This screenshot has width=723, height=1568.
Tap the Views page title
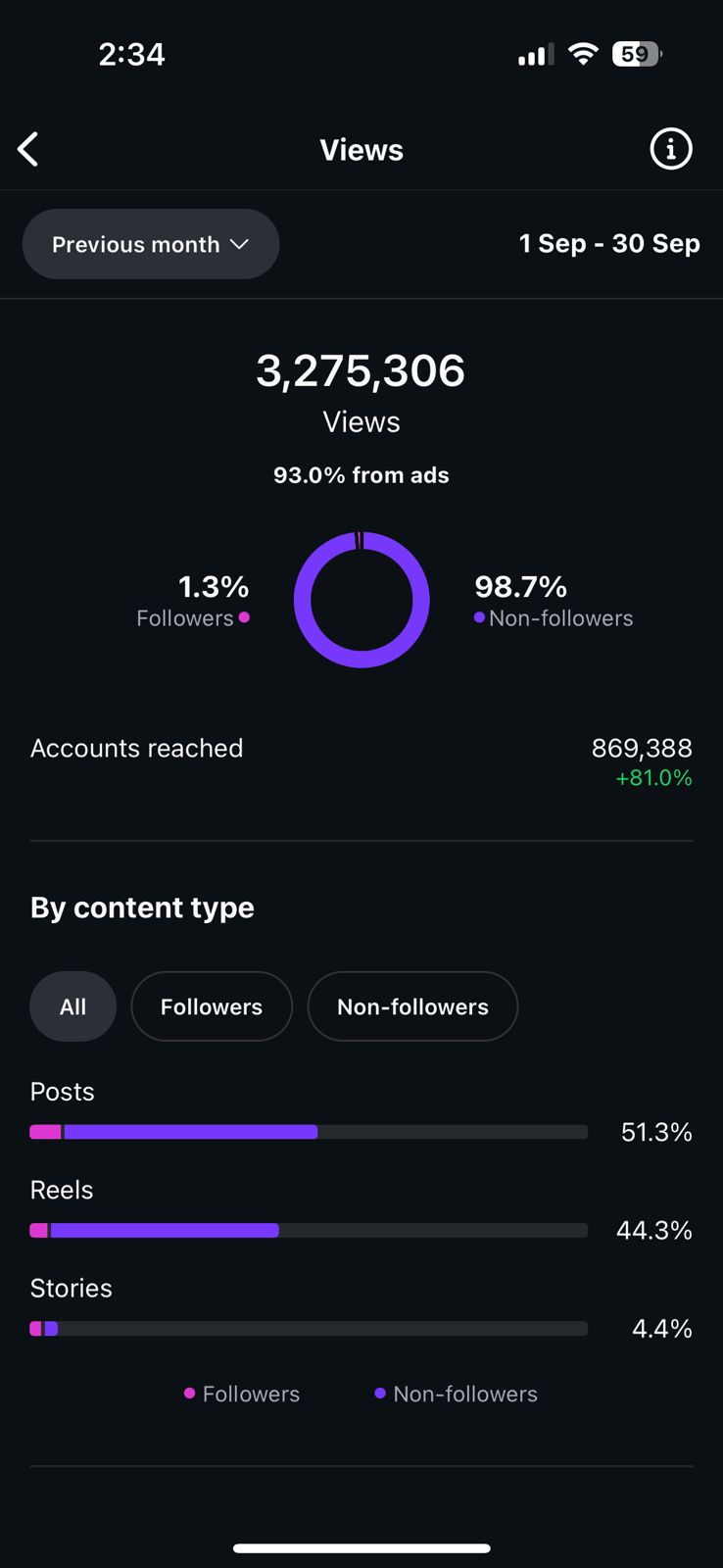[x=361, y=150]
